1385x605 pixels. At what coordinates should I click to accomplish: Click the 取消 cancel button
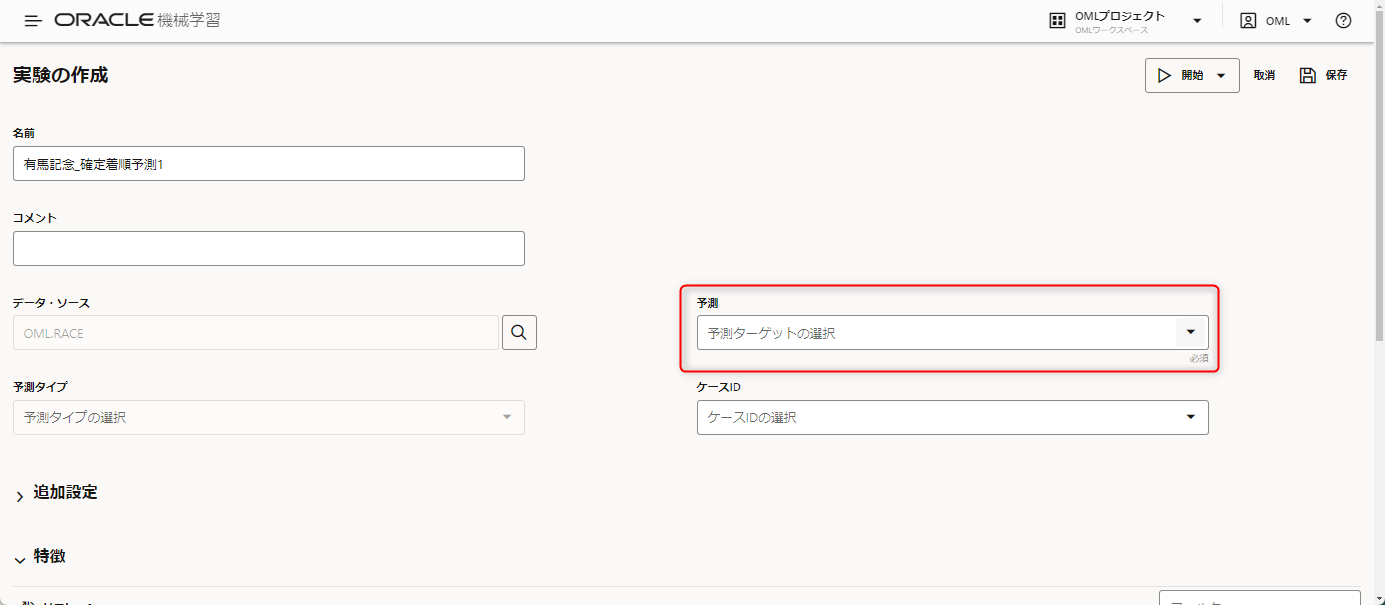(1264, 75)
